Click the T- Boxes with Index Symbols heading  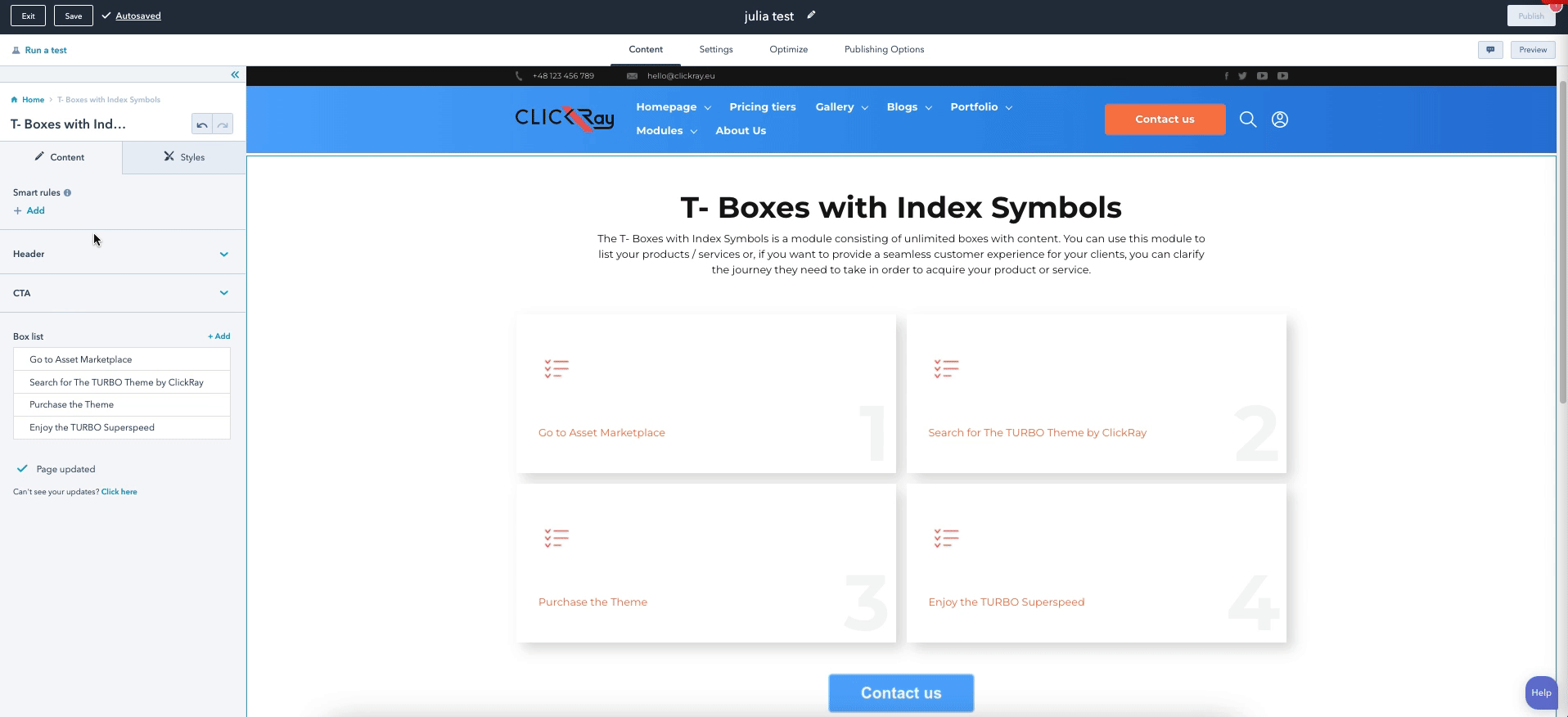click(901, 208)
